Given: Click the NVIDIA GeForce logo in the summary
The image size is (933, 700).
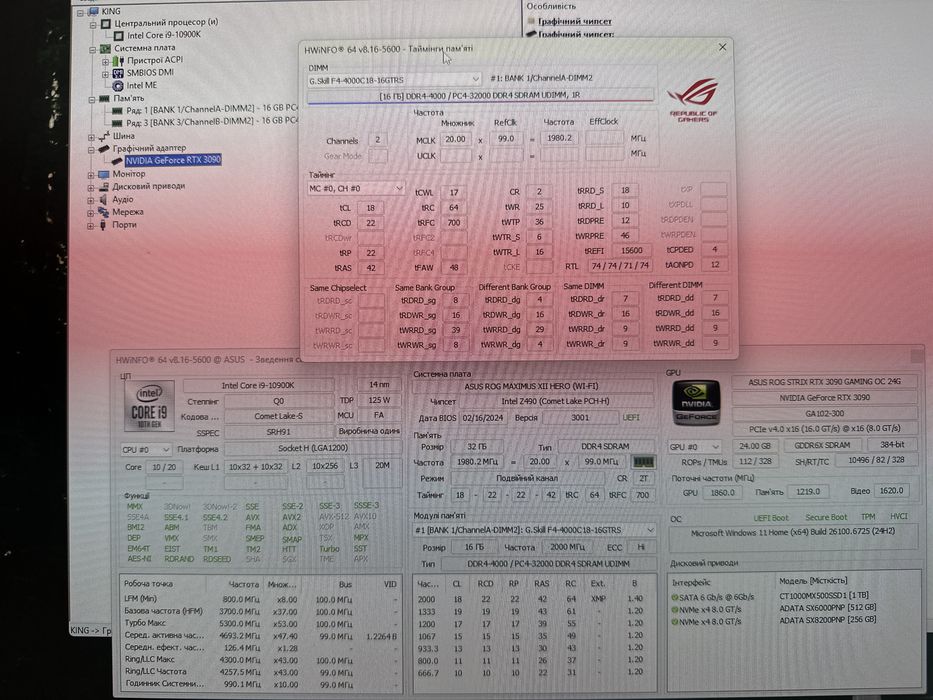Looking at the screenshot, I should click(x=696, y=403).
